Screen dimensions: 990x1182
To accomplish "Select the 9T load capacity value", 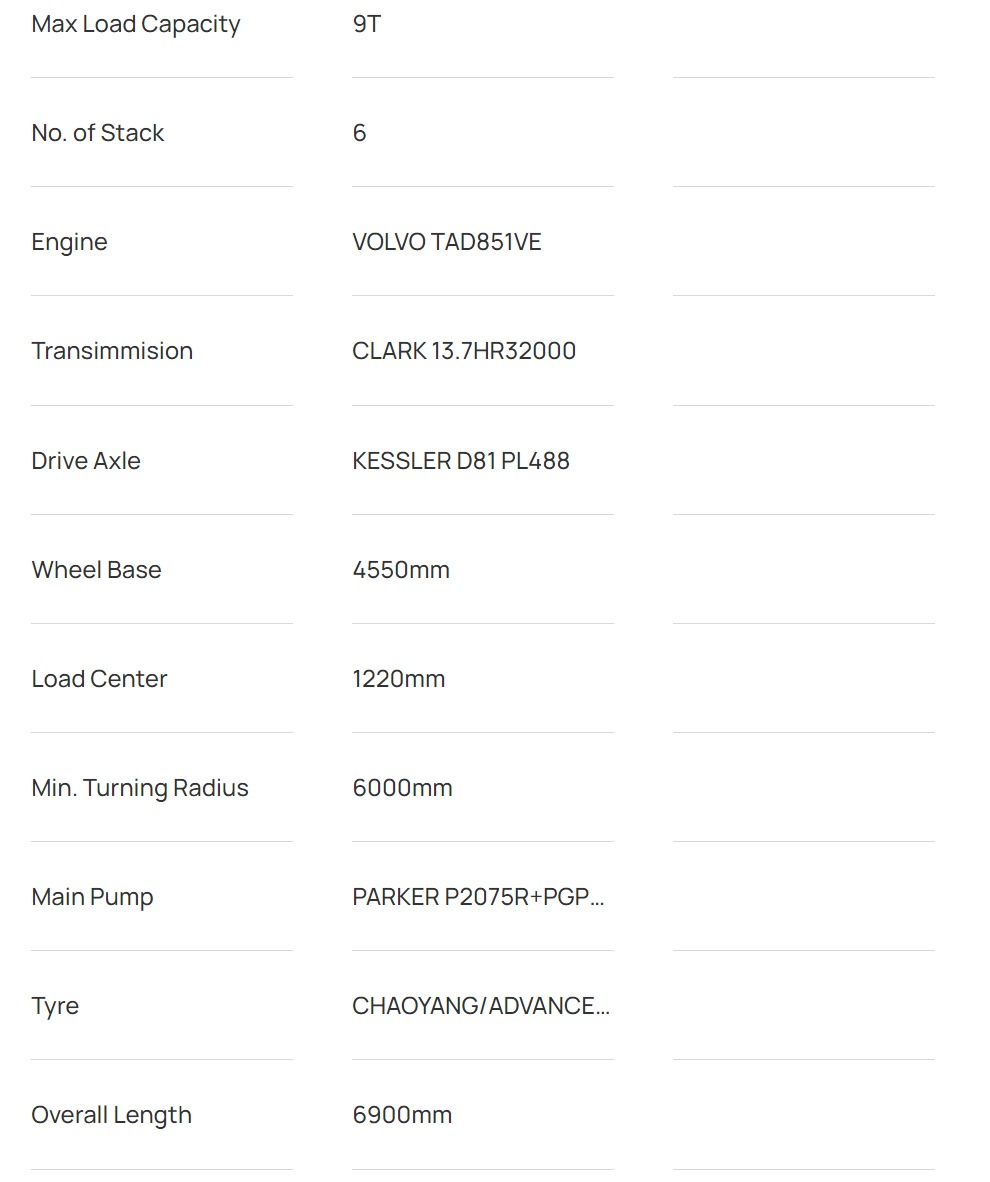I will coord(366,24).
